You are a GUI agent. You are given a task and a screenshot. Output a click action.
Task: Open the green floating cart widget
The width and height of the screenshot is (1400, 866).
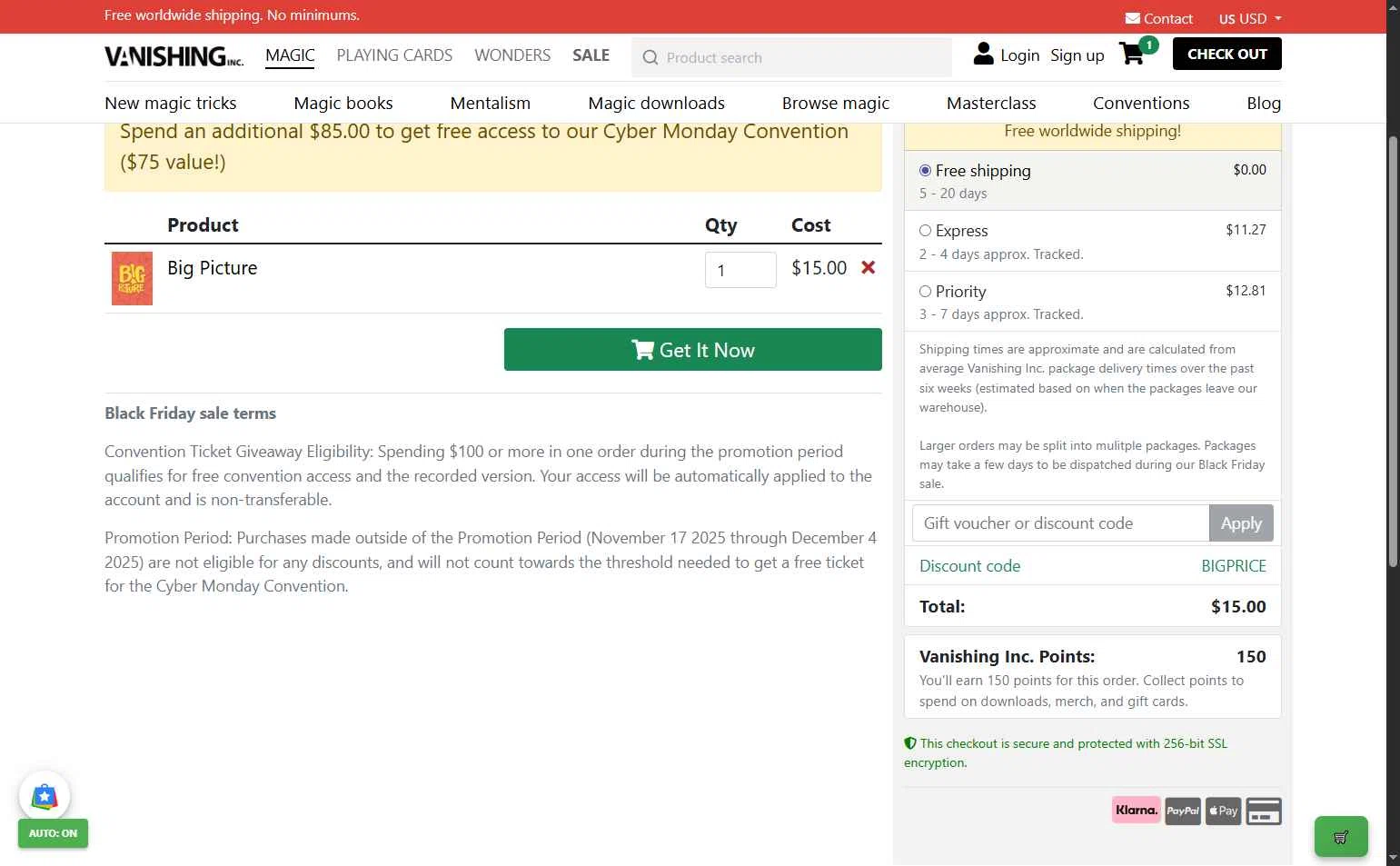(x=1341, y=837)
